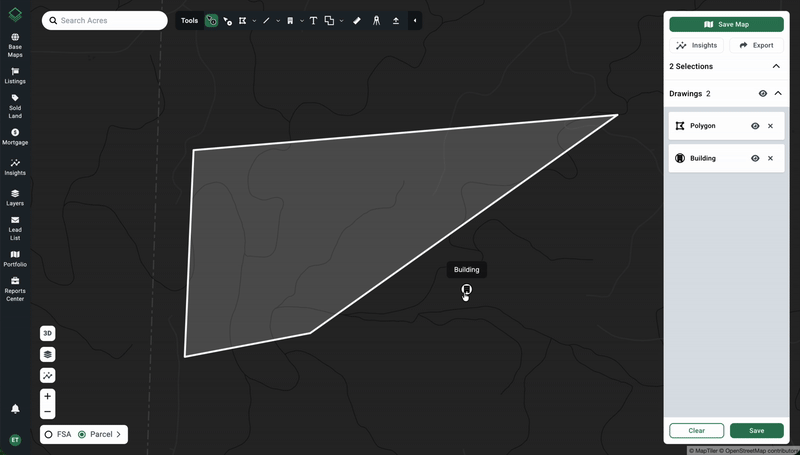The height and width of the screenshot is (455, 800).
Task: Open Base Maps in sidebar
Action: click(x=15, y=46)
